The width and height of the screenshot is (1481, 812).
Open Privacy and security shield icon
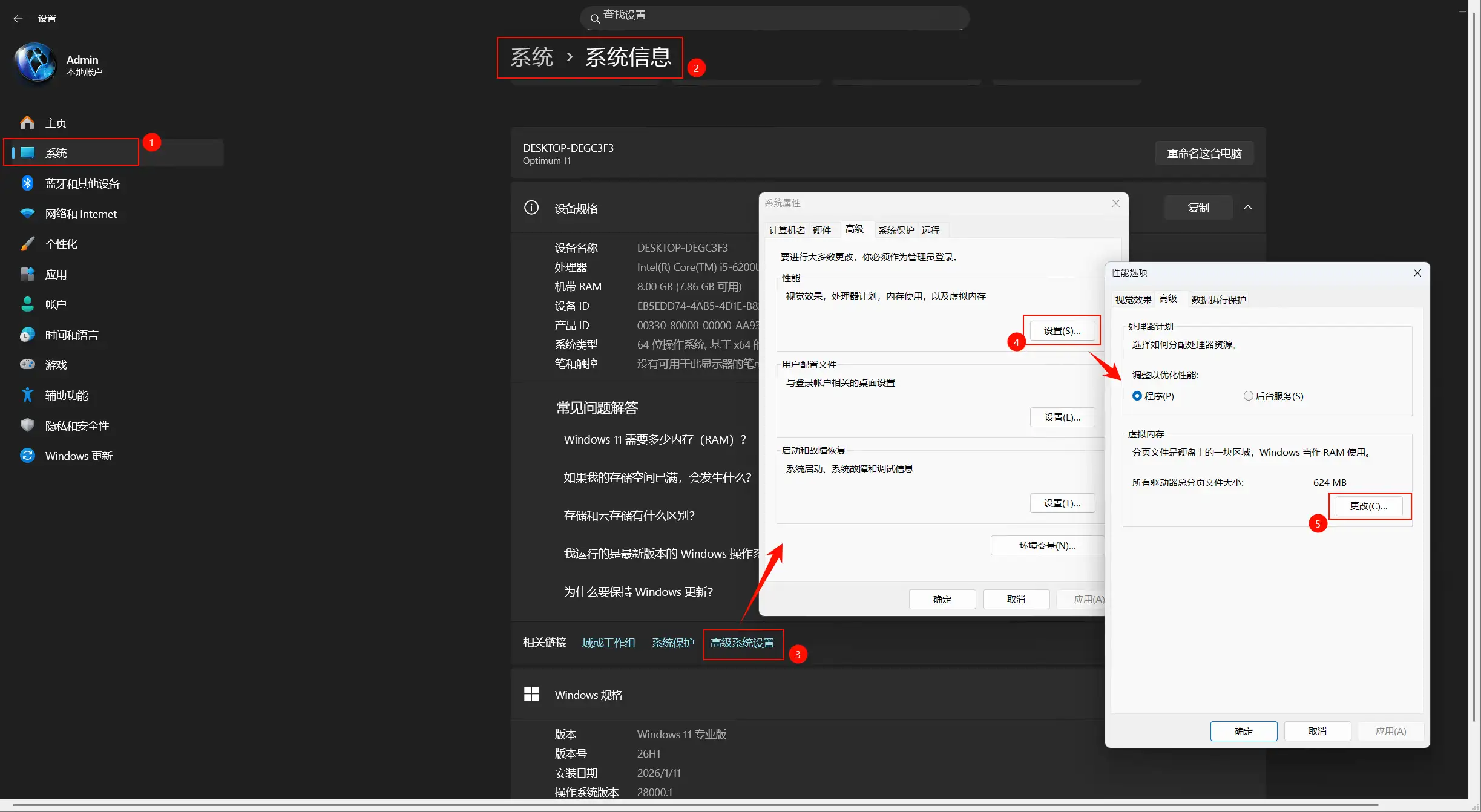(27, 425)
